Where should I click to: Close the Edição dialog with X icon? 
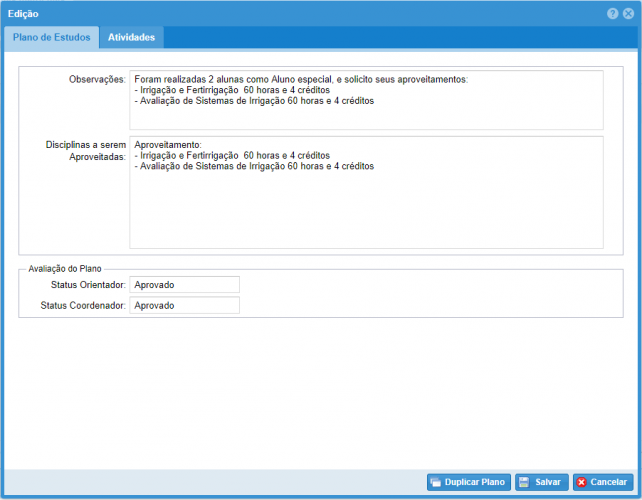click(627, 13)
